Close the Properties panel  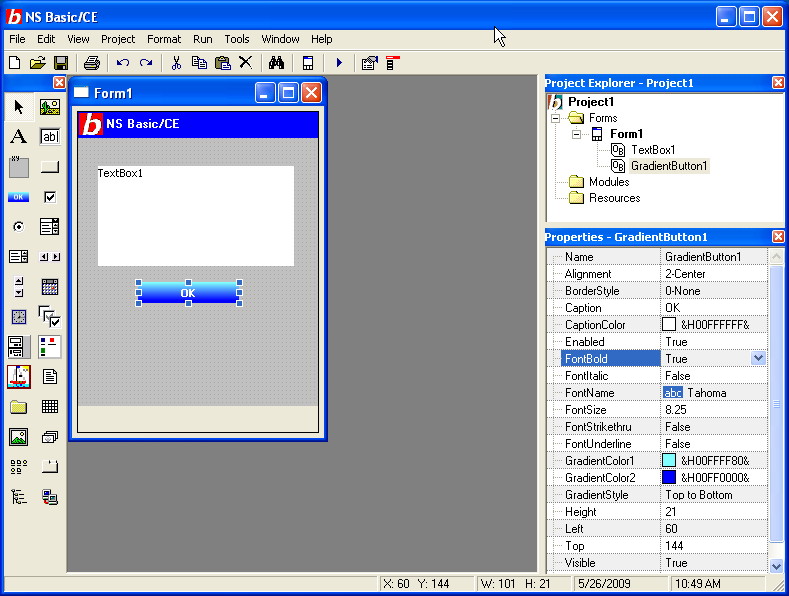tap(778, 236)
